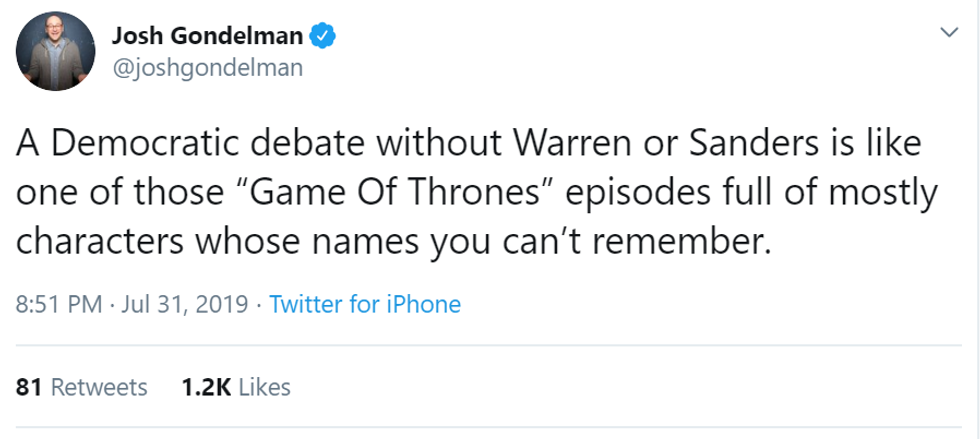Viewport: 980px width, 439px height.
Task: View the 1.2K Likes list
Action: [236, 386]
